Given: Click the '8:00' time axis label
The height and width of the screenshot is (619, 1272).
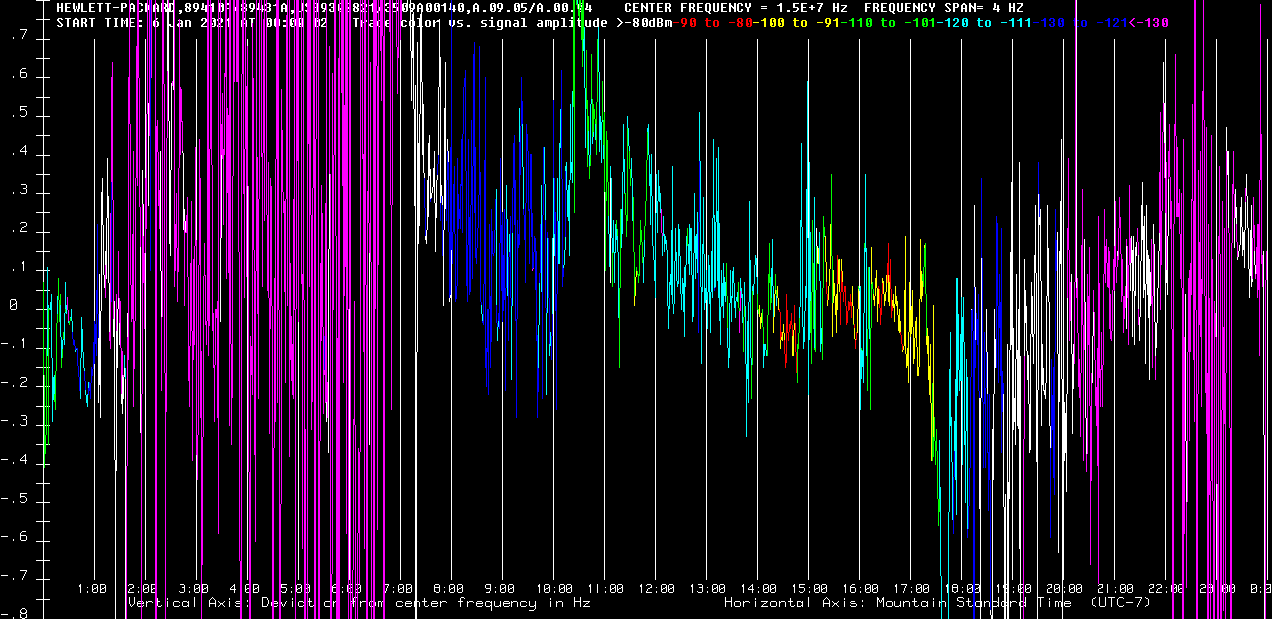Looking at the screenshot, I should tap(449, 589).
